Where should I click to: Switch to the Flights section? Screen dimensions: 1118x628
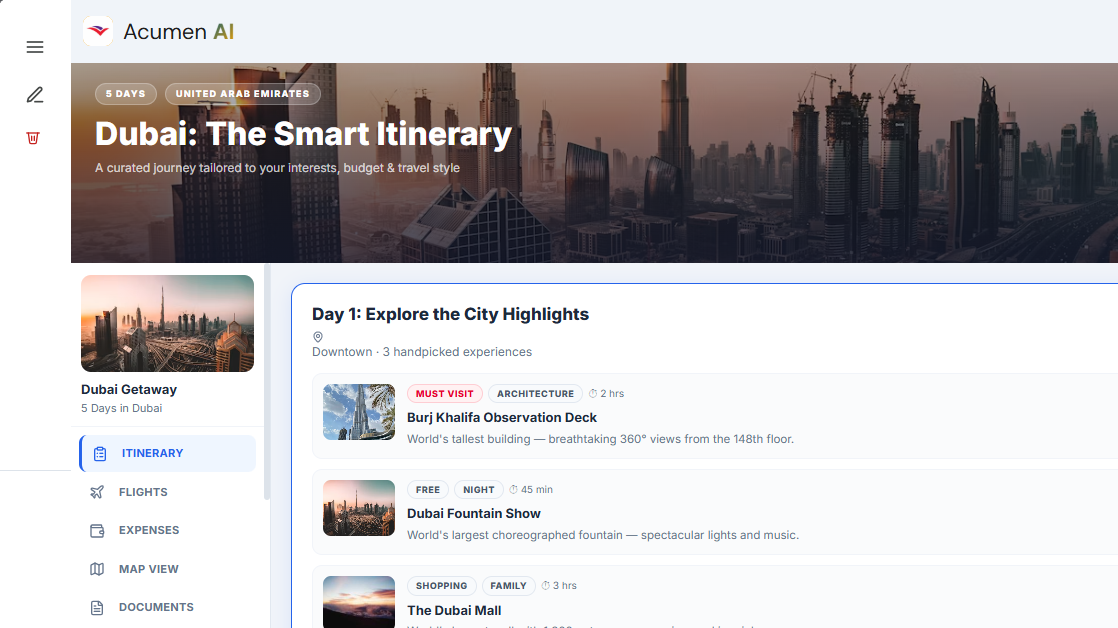(168, 492)
